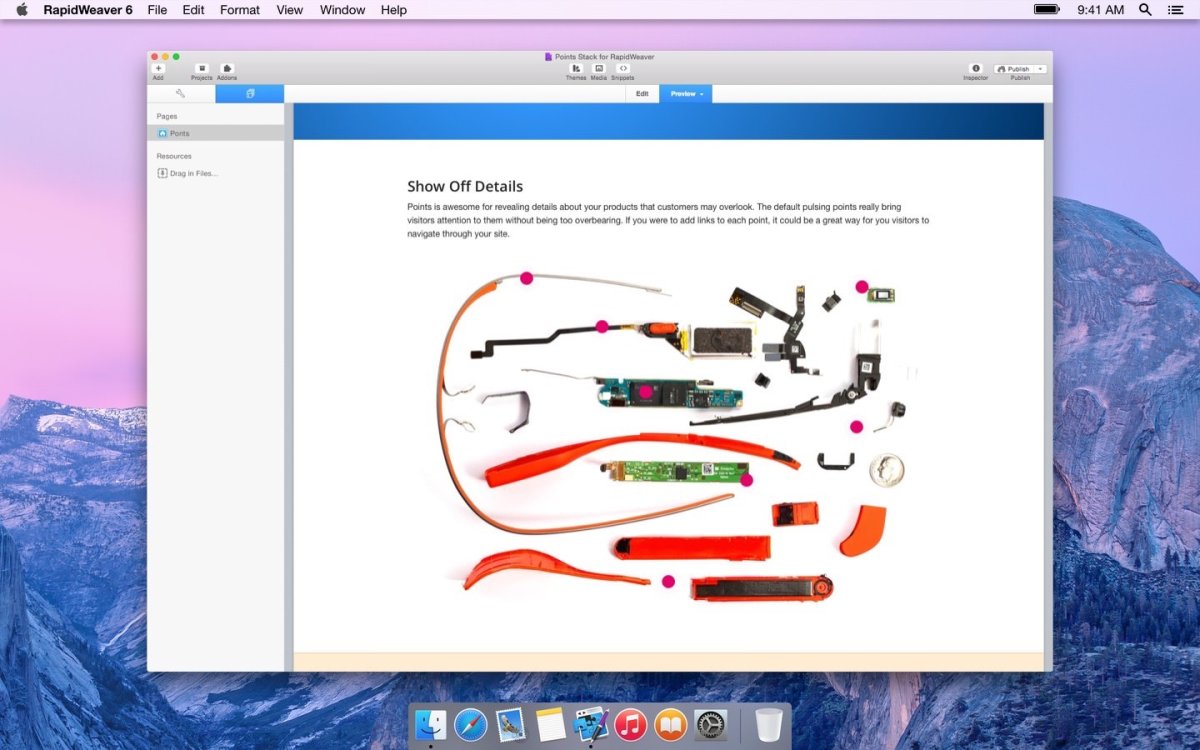Open the Projects window from toolbar
Viewport: 1200px width, 750px height.
(x=201, y=69)
